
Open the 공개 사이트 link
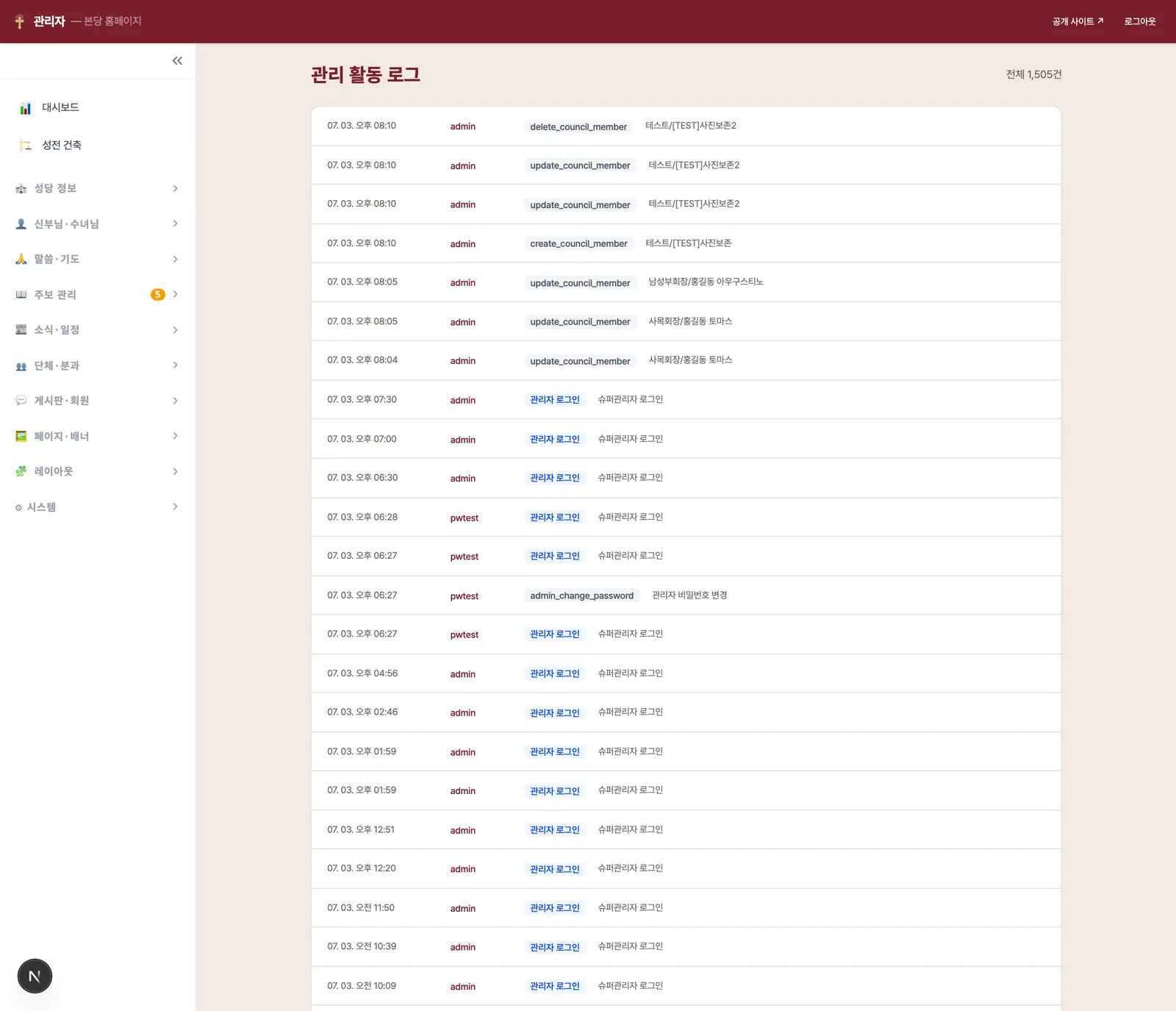1078,21
